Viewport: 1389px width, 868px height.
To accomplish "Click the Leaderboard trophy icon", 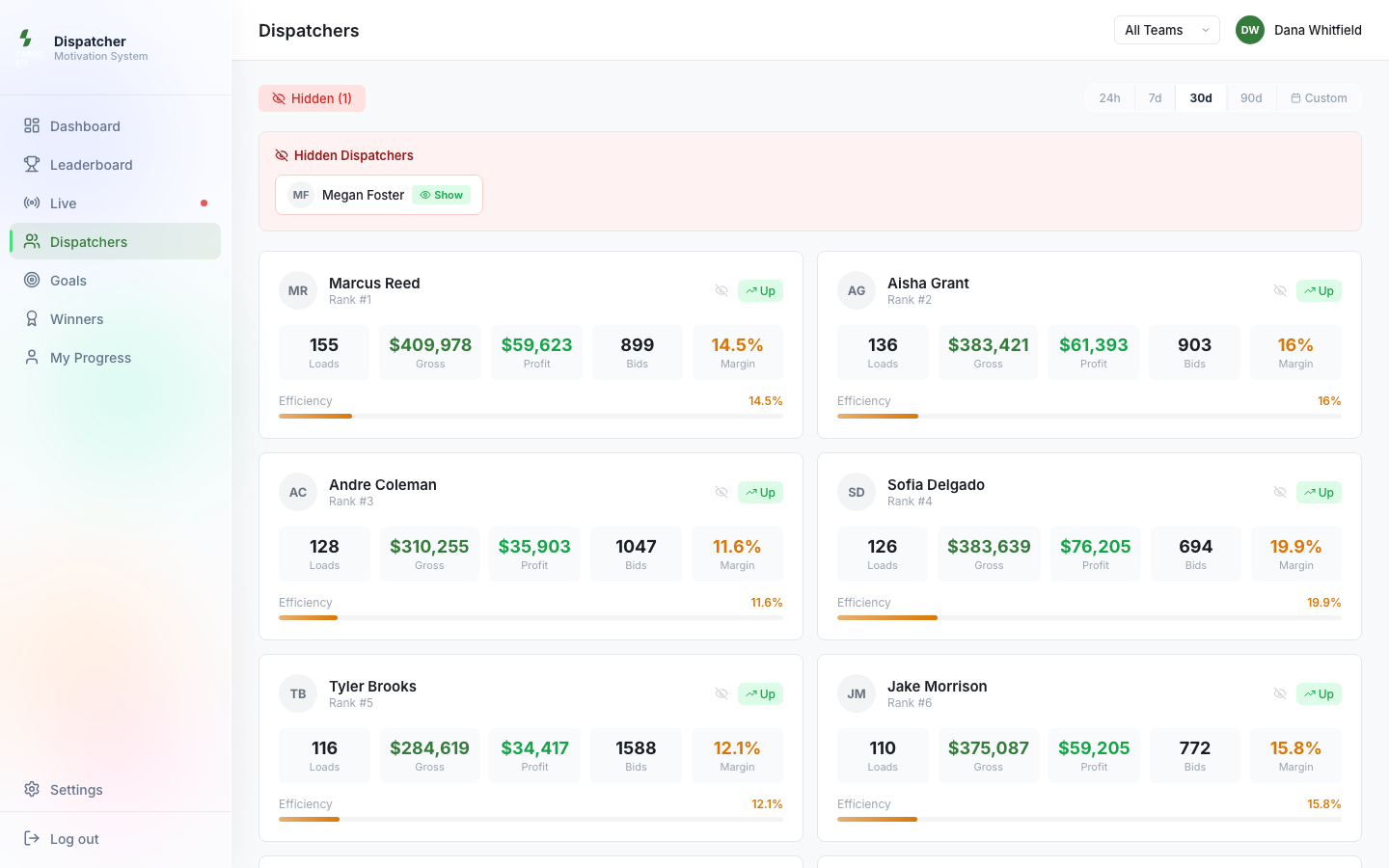I will point(32,165).
